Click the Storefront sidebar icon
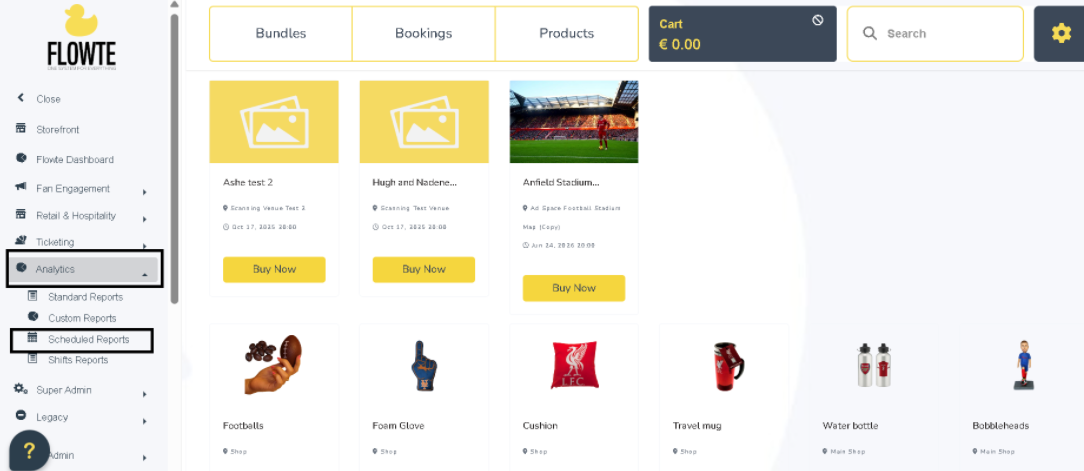The height and width of the screenshot is (471, 1084). coord(21,129)
